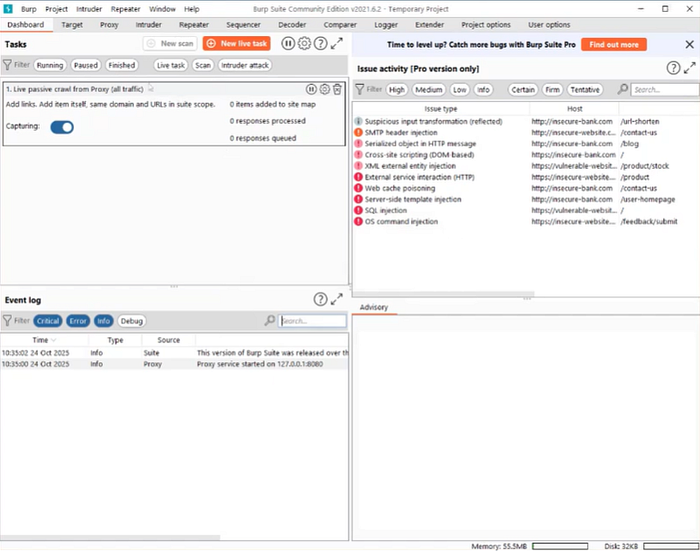This screenshot has width=700, height=551.
Task: Switch to the Repeater tab
Action: (194, 25)
